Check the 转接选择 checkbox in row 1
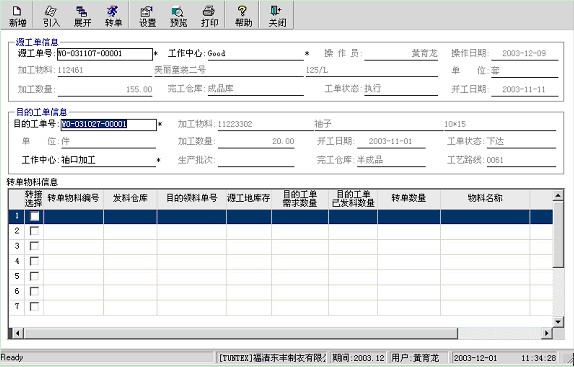 click(x=34, y=216)
